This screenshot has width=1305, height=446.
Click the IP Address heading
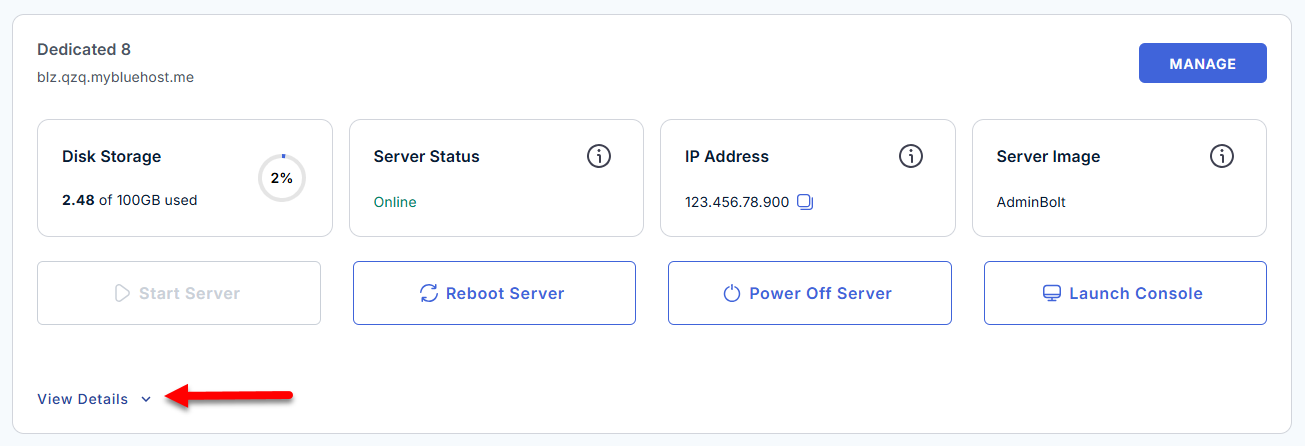pyautogui.click(x=727, y=156)
